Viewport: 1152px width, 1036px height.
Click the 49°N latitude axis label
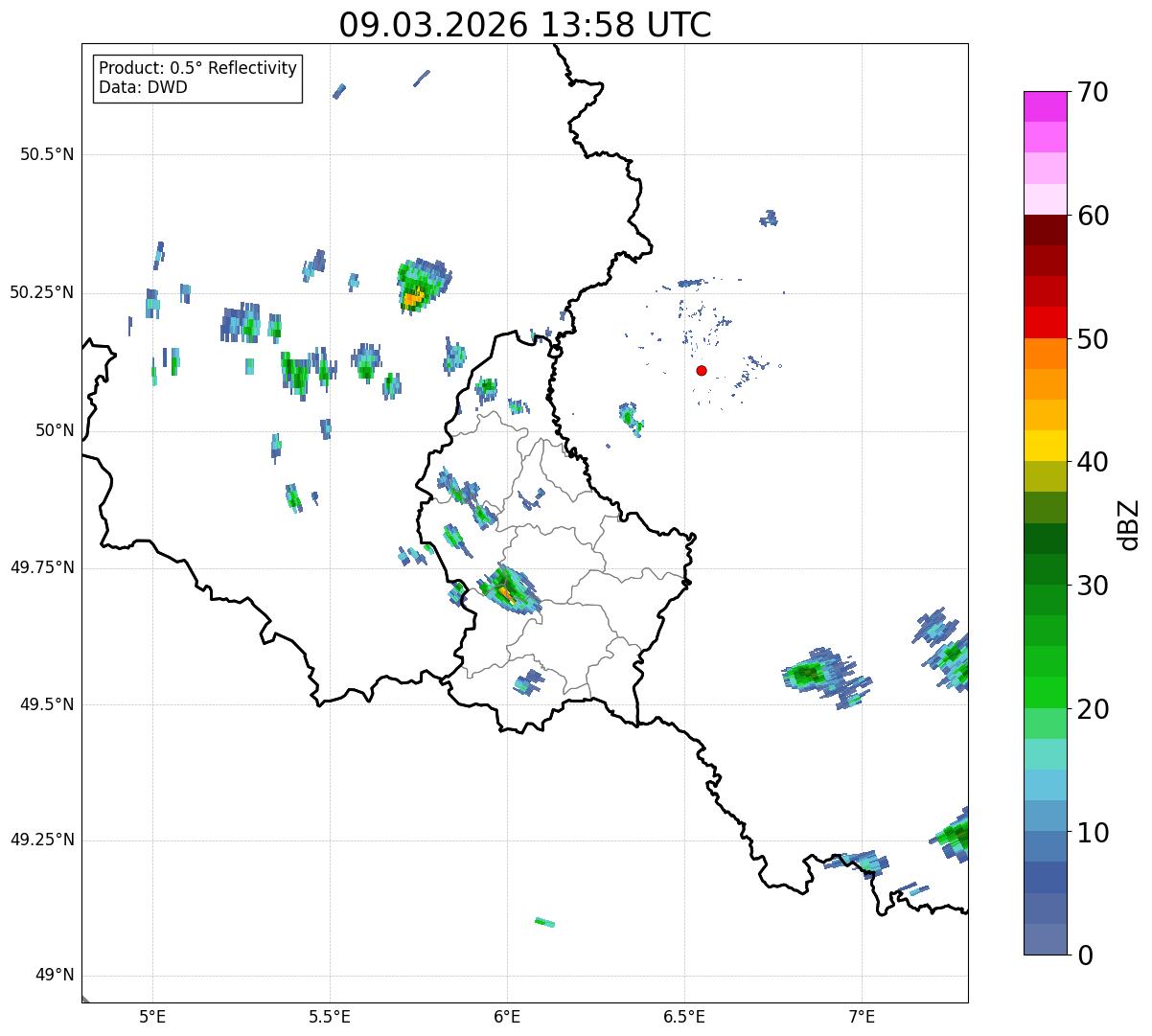pyautogui.click(x=54, y=976)
